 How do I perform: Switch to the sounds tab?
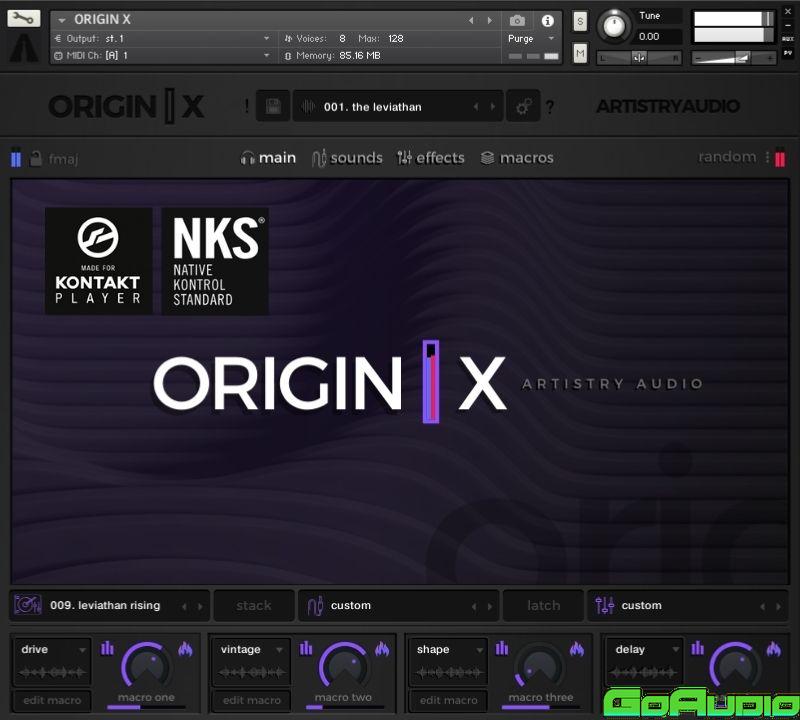click(347, 158)
